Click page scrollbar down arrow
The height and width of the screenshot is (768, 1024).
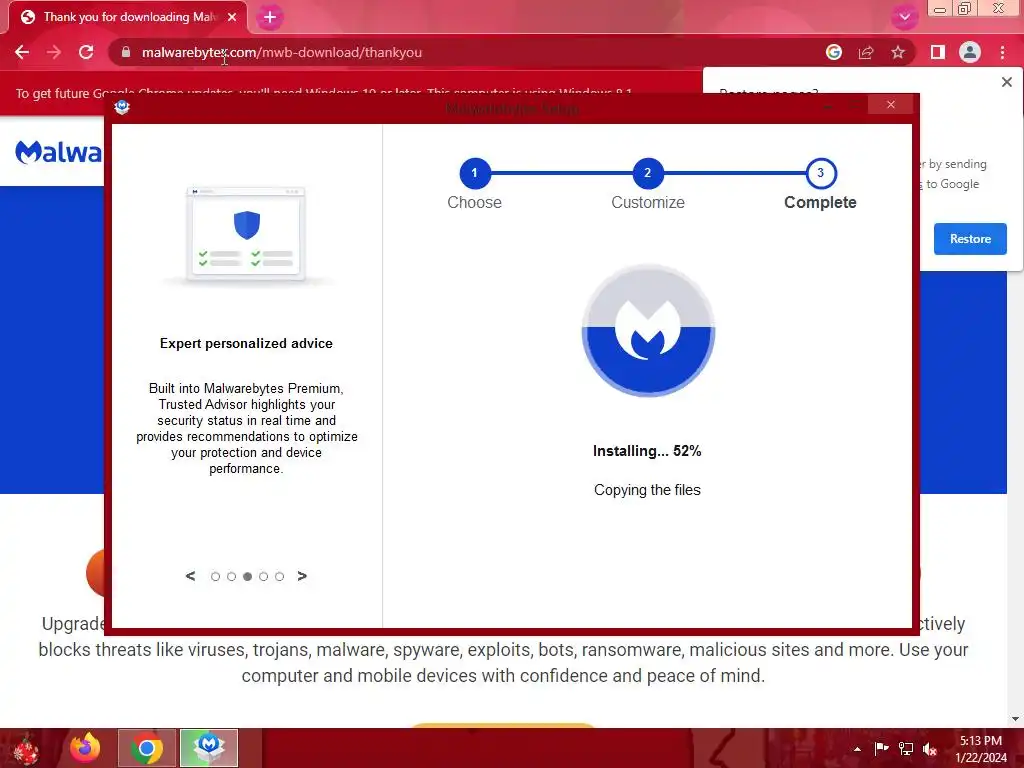coord(1016,719)
